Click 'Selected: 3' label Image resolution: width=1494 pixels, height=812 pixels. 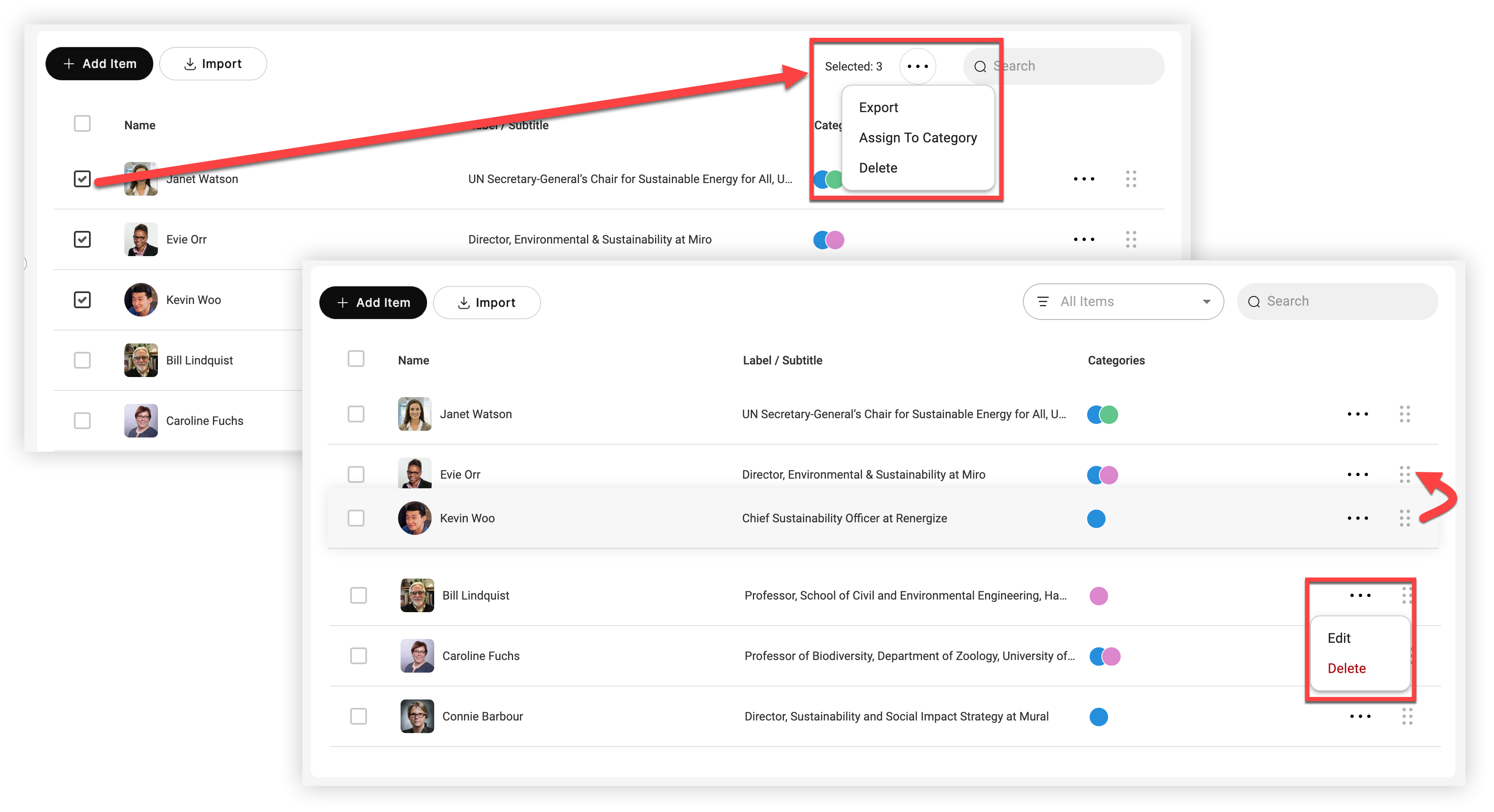click(853, 67)
